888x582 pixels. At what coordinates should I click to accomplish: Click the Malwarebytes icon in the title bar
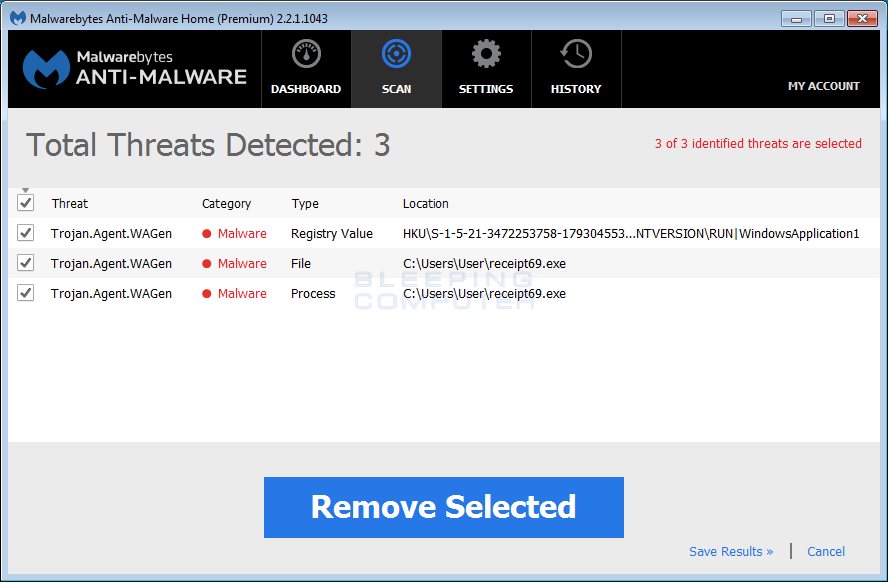click(15, 17)
